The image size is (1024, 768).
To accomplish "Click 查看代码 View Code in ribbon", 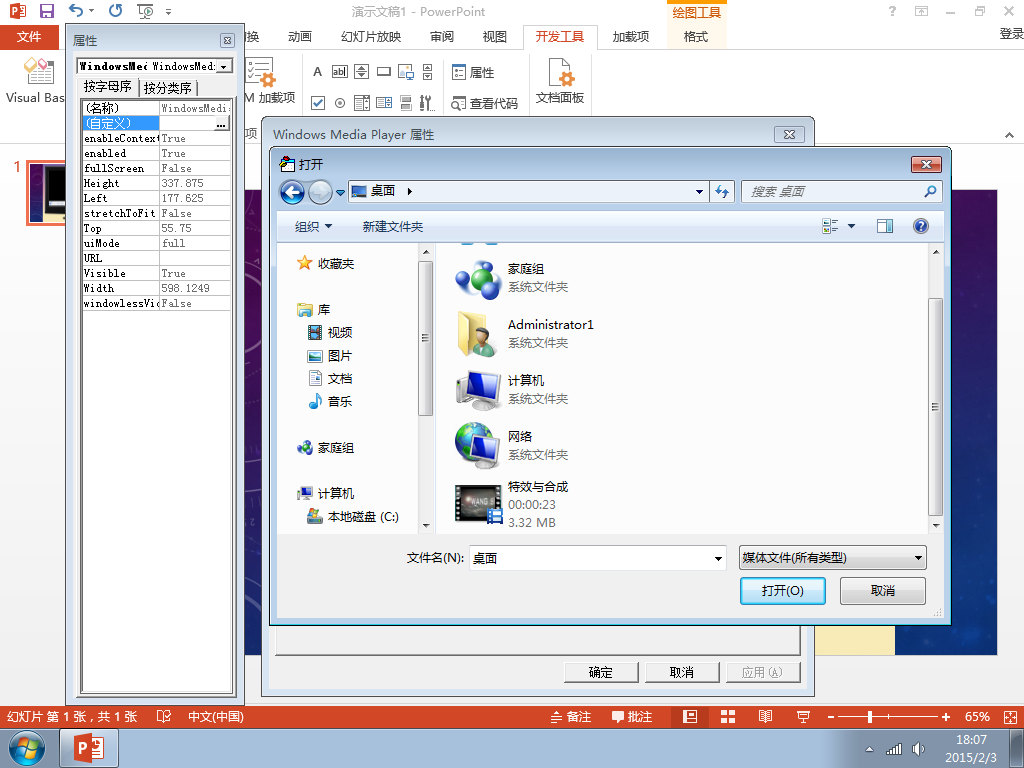I will coord(485,103).
